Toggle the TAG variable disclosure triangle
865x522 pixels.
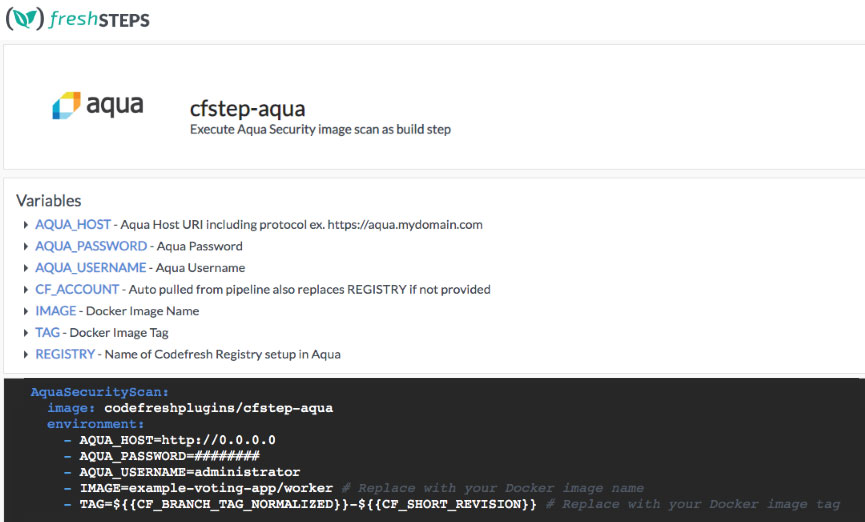pos(26,333)
